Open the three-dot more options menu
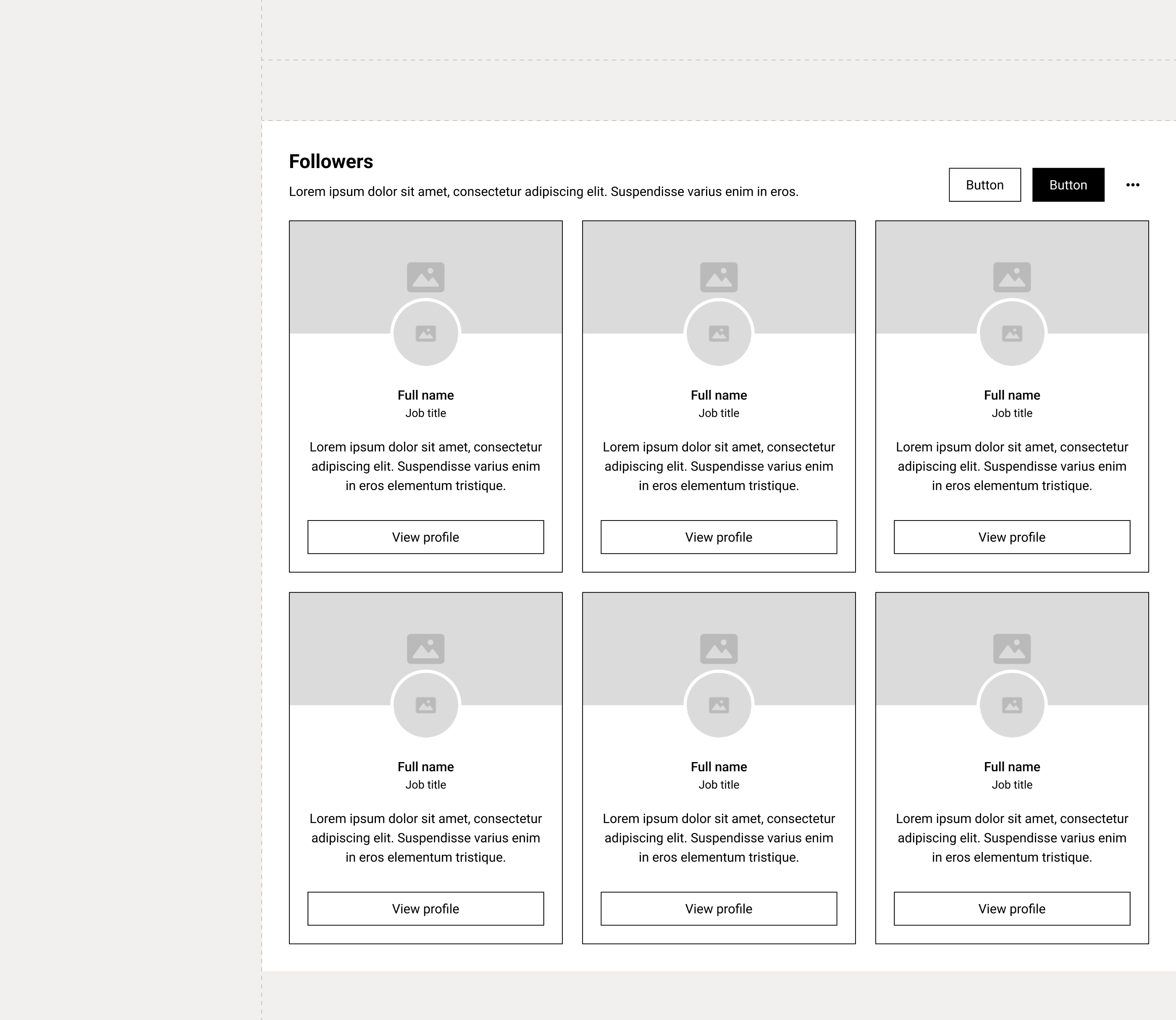This screenshot has height=1020, width=1176. 1132,184
